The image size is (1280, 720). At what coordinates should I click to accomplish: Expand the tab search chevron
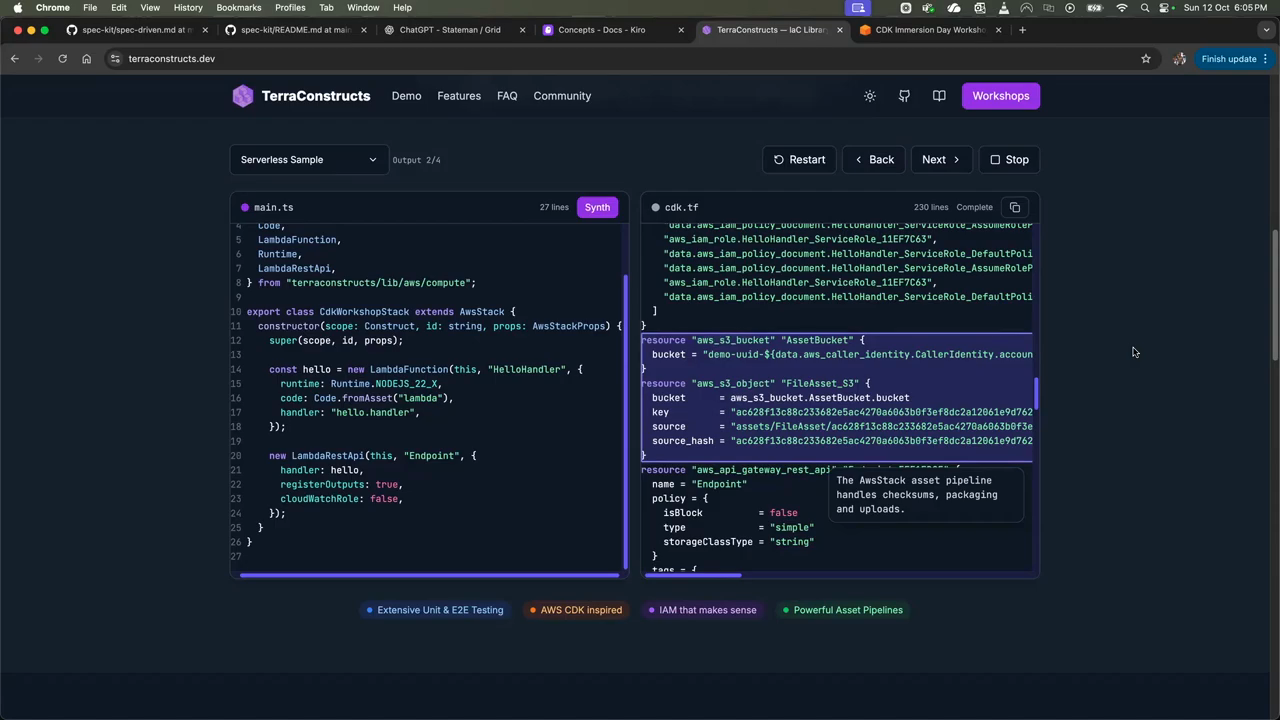[x=1264, y=30]
